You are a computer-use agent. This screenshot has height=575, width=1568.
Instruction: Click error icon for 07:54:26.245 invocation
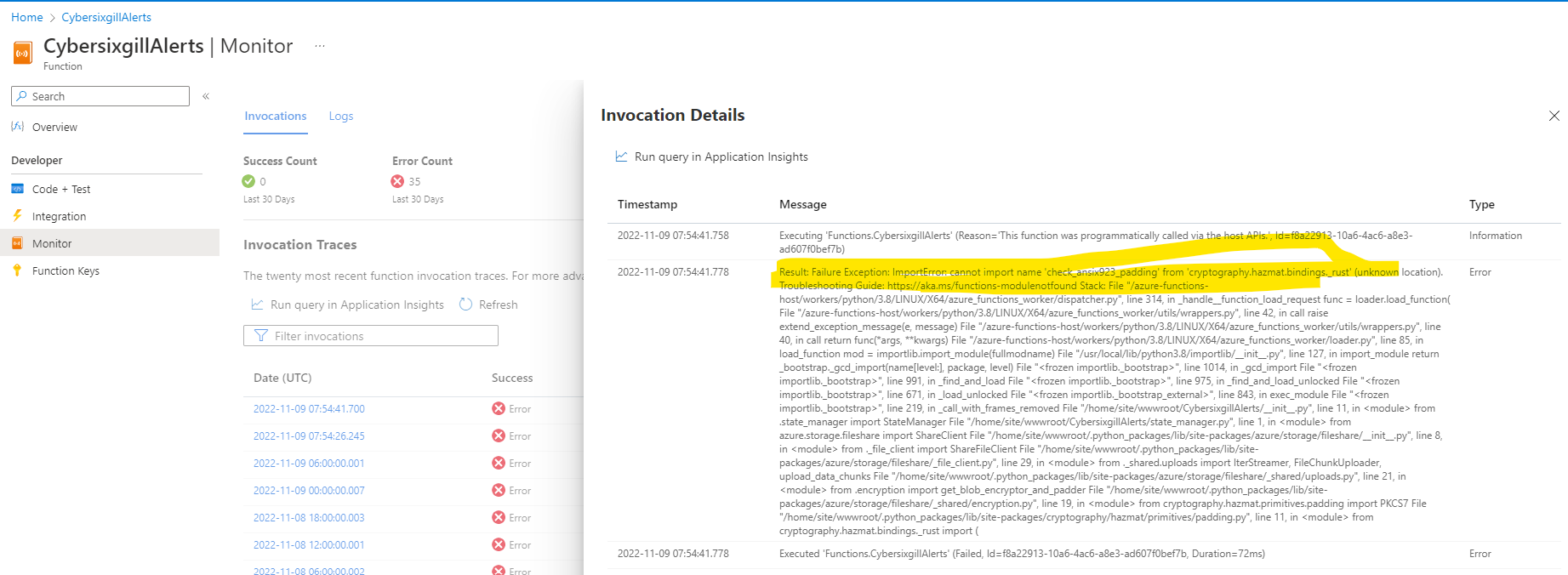499,436
